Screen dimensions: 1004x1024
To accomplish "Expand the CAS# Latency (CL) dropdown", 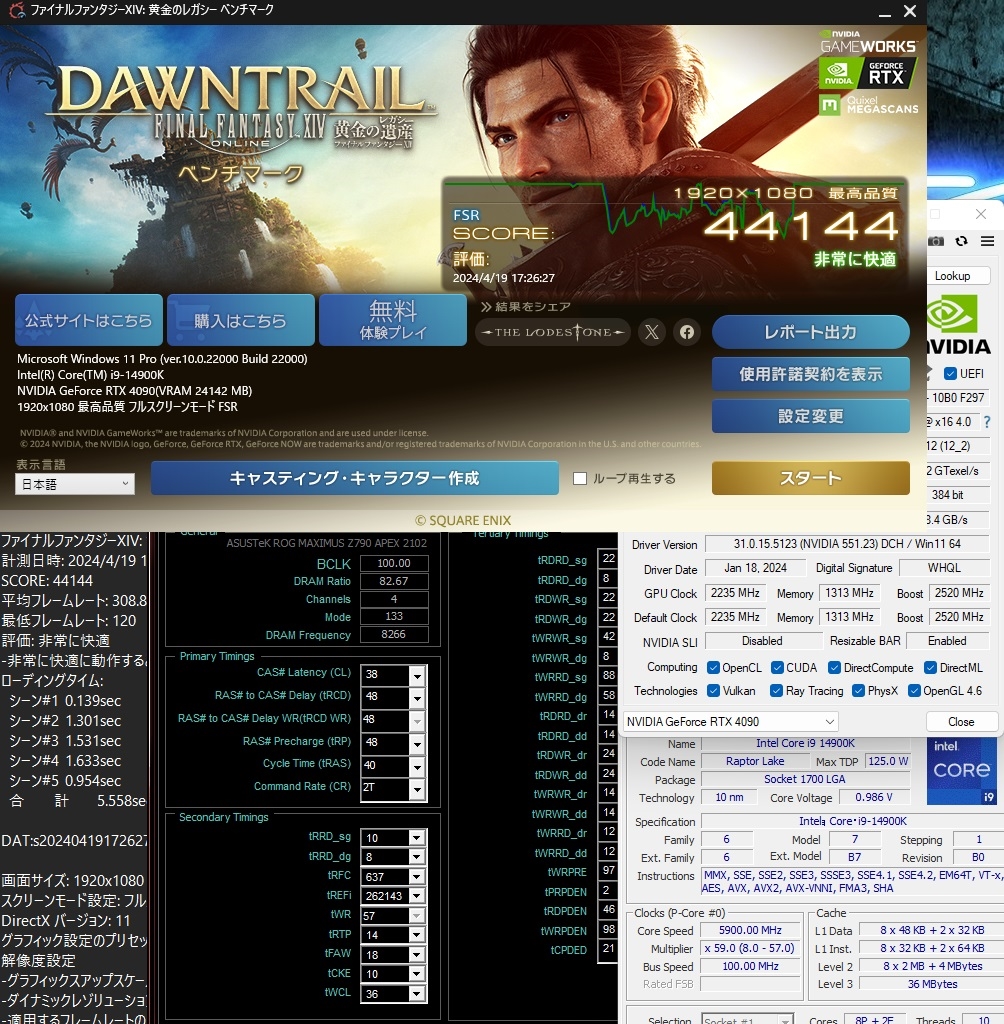I will point(417,675).
